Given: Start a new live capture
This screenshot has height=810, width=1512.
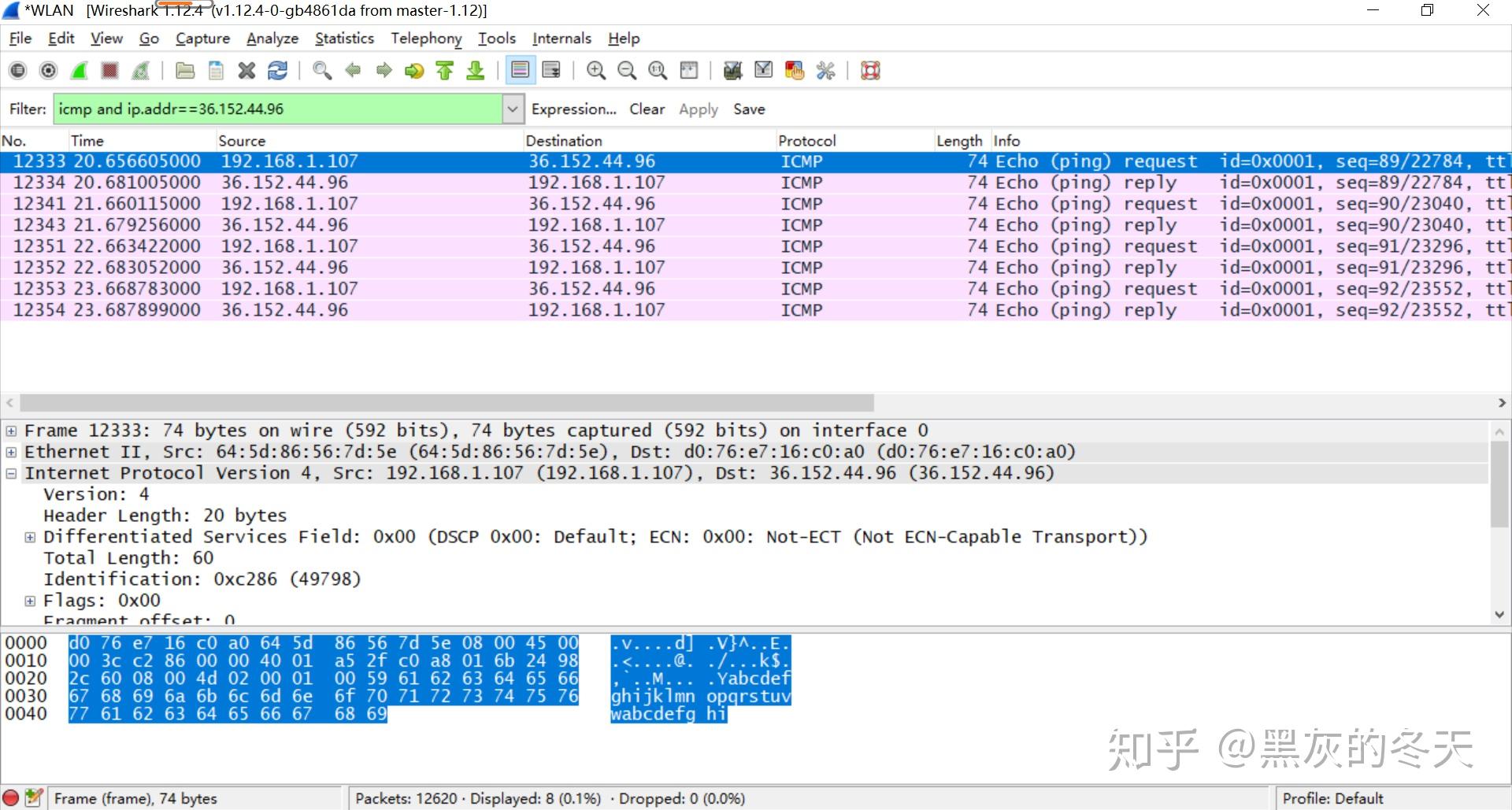Looking at the screenshot, I should click(79, 70).
